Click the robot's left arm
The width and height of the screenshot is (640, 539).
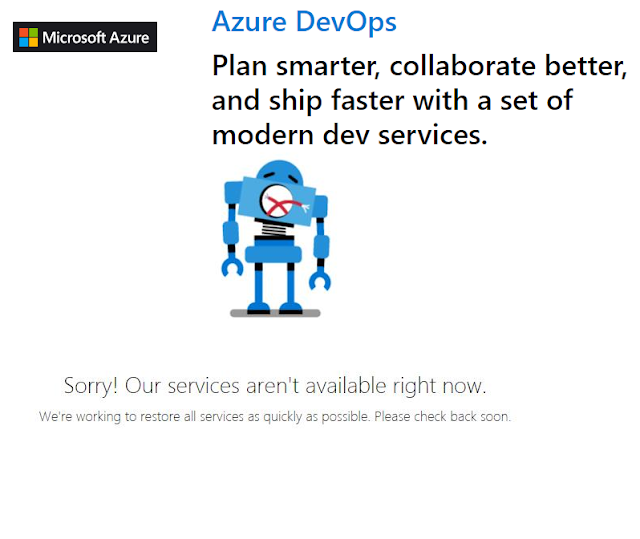231,228
